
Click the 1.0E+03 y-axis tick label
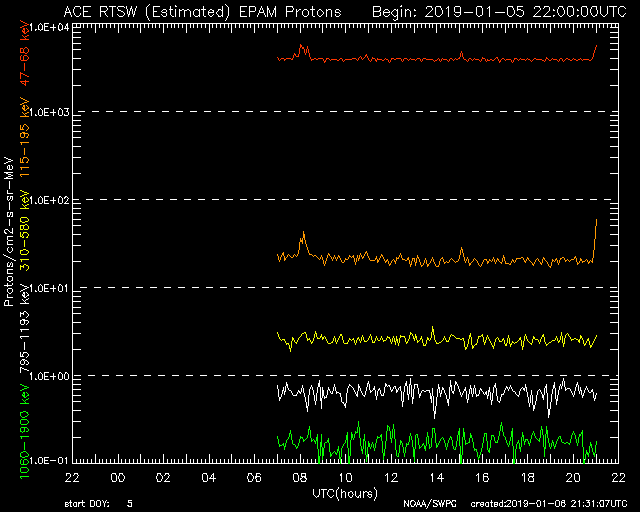click(48, 112)
